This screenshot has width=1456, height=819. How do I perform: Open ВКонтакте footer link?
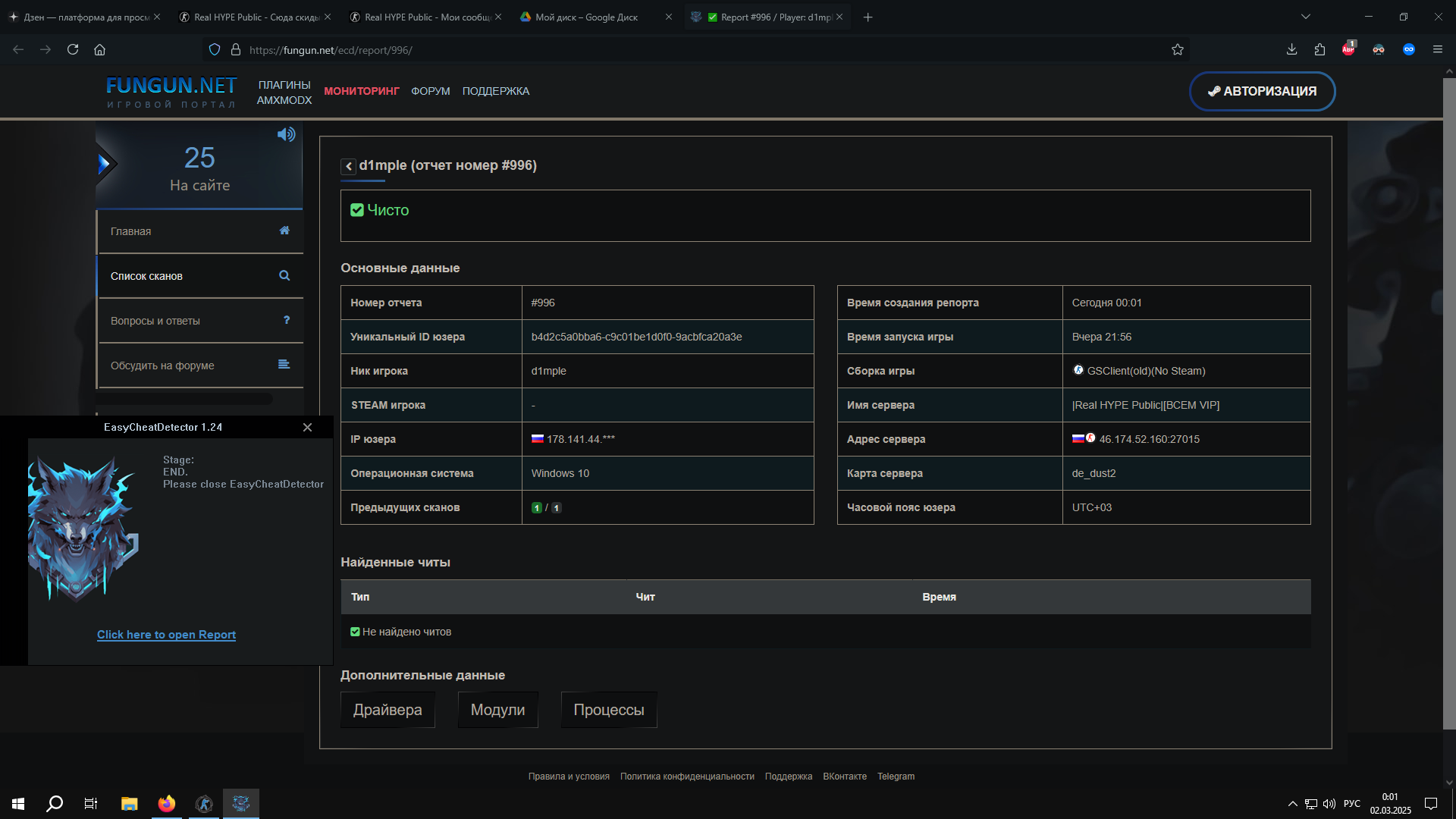845,777
